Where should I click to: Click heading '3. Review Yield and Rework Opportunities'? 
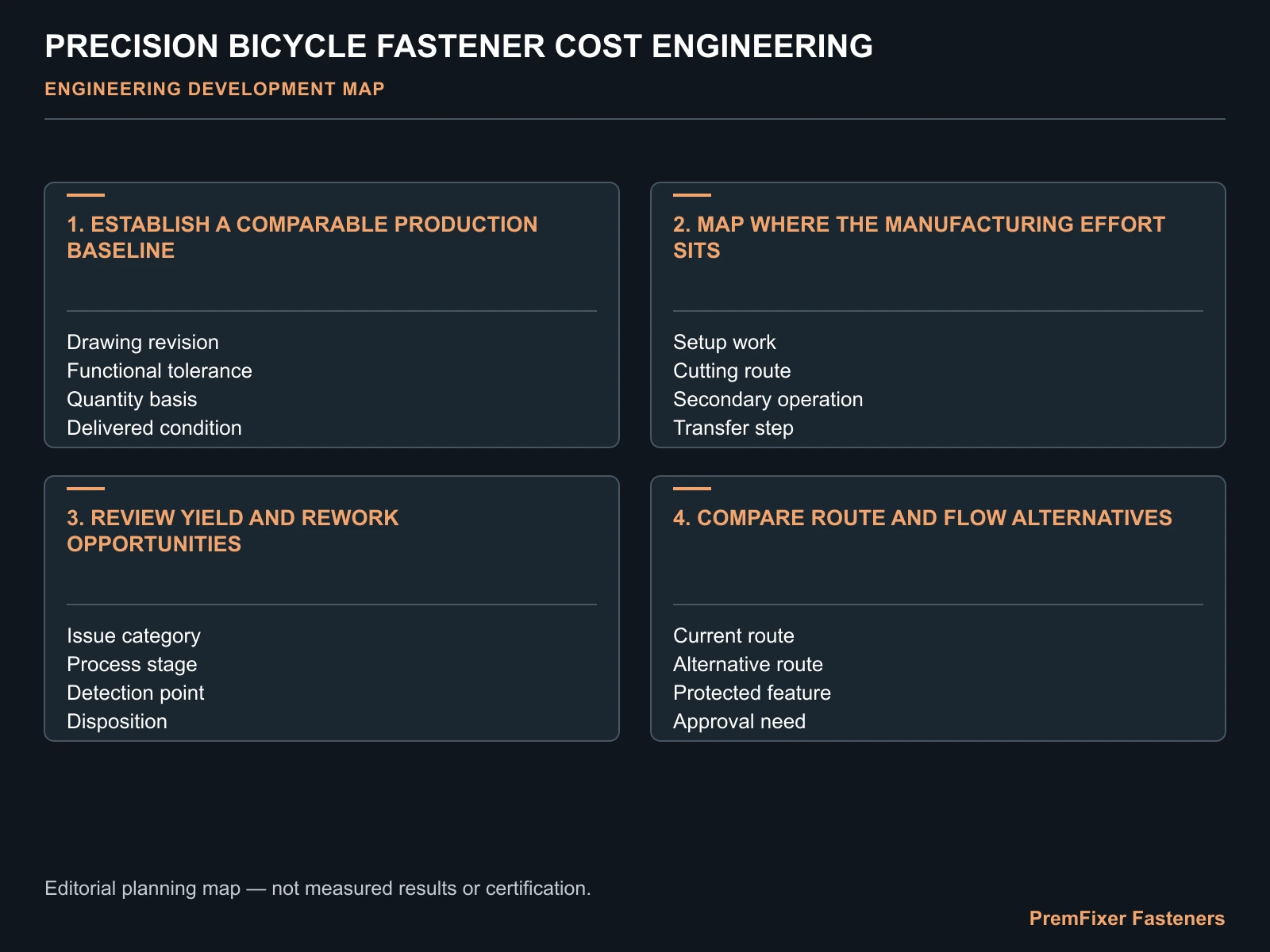tap(233, 531)
